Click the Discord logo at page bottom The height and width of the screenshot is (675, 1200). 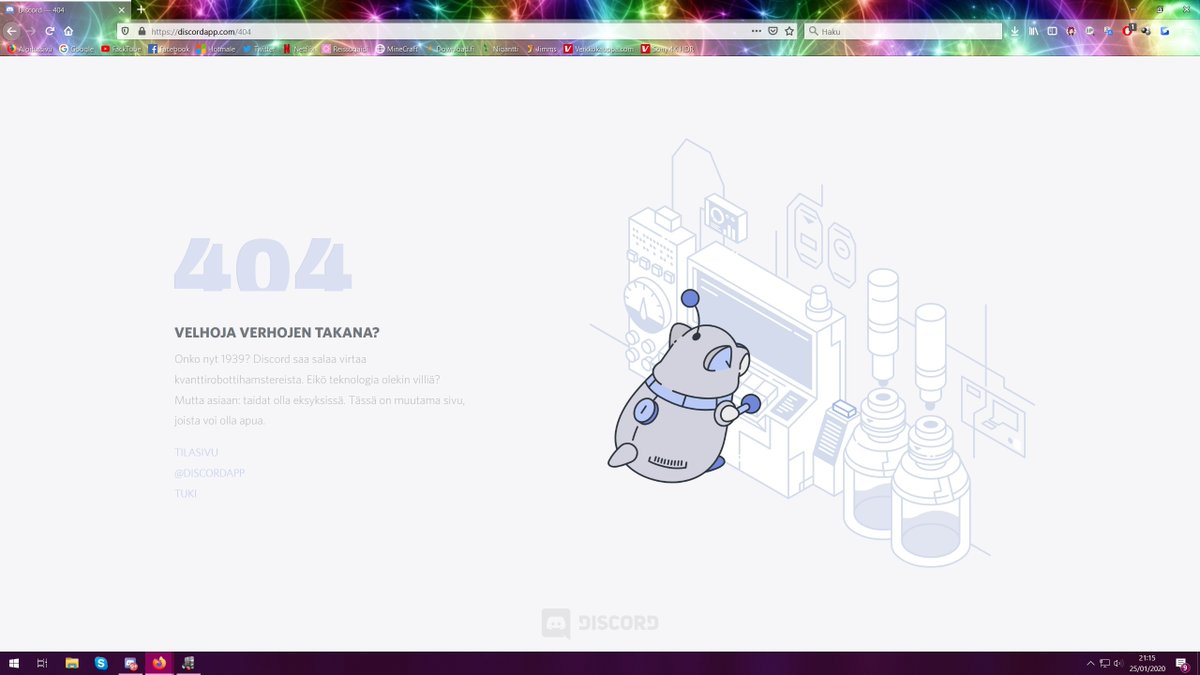point(600,623)
